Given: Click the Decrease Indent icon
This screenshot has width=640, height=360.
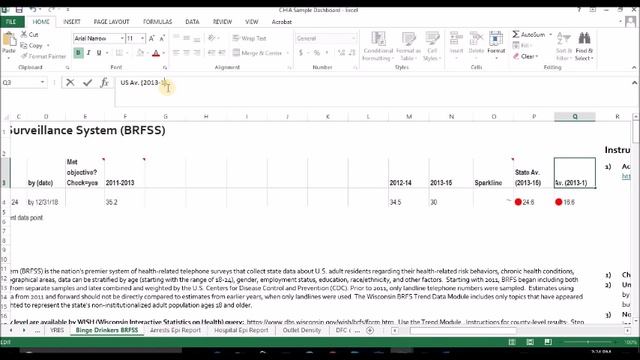Looking at the screenshot, I should pyautogui.click(x=211, y=53).
